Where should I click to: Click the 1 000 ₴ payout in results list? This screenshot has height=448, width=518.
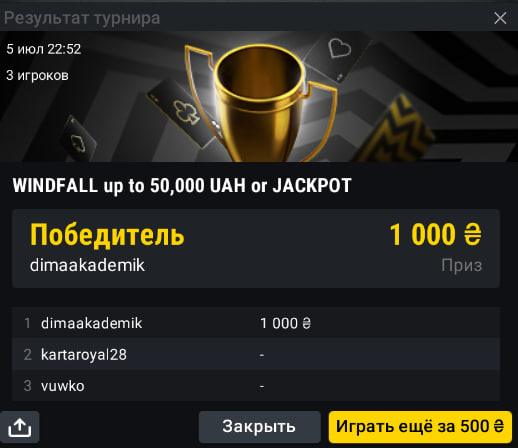(x=285, y=323)
